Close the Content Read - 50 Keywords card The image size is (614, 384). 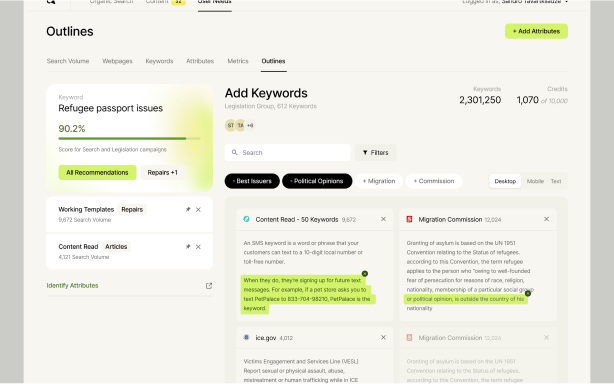[x=383, y=219]
